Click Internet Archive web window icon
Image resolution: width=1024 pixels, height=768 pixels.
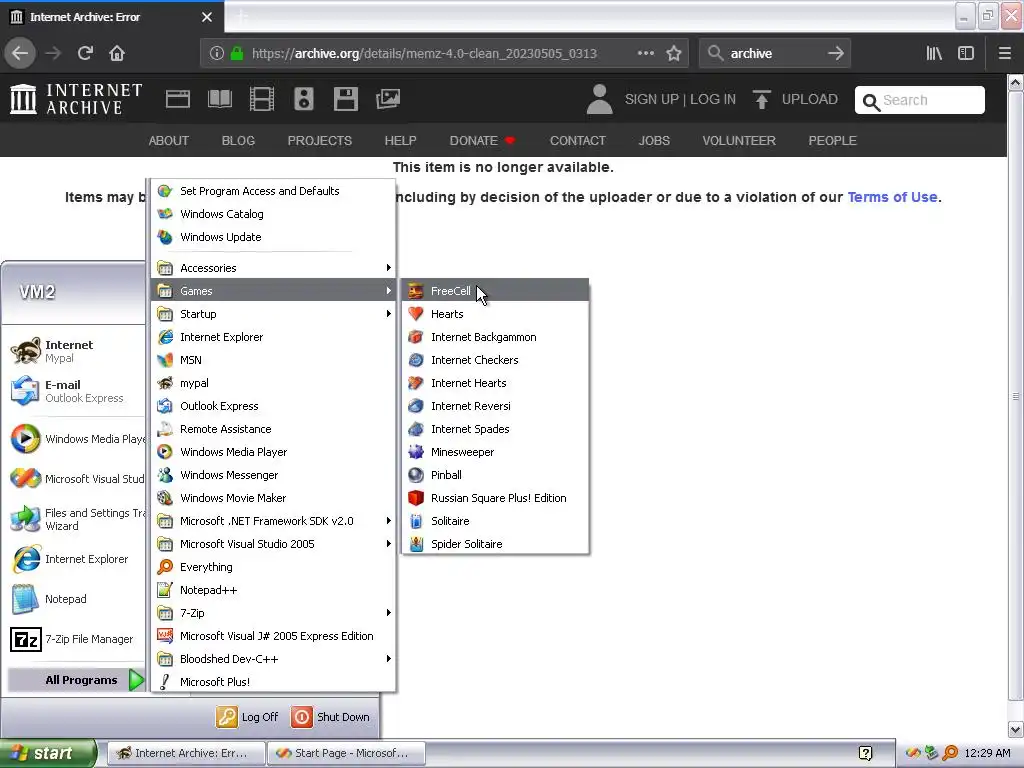[178, 99]
